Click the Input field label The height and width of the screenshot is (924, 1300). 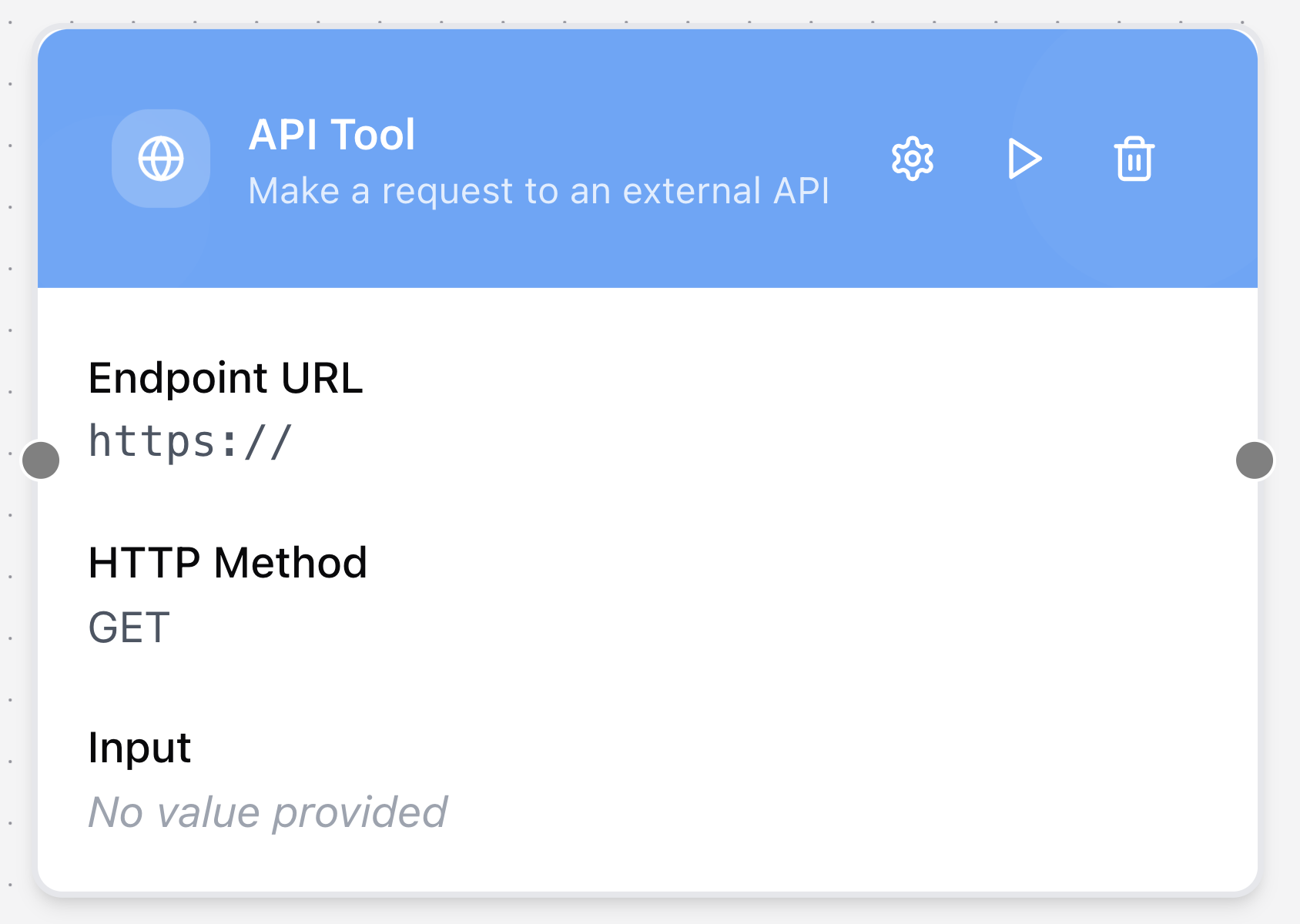point(139,748)
